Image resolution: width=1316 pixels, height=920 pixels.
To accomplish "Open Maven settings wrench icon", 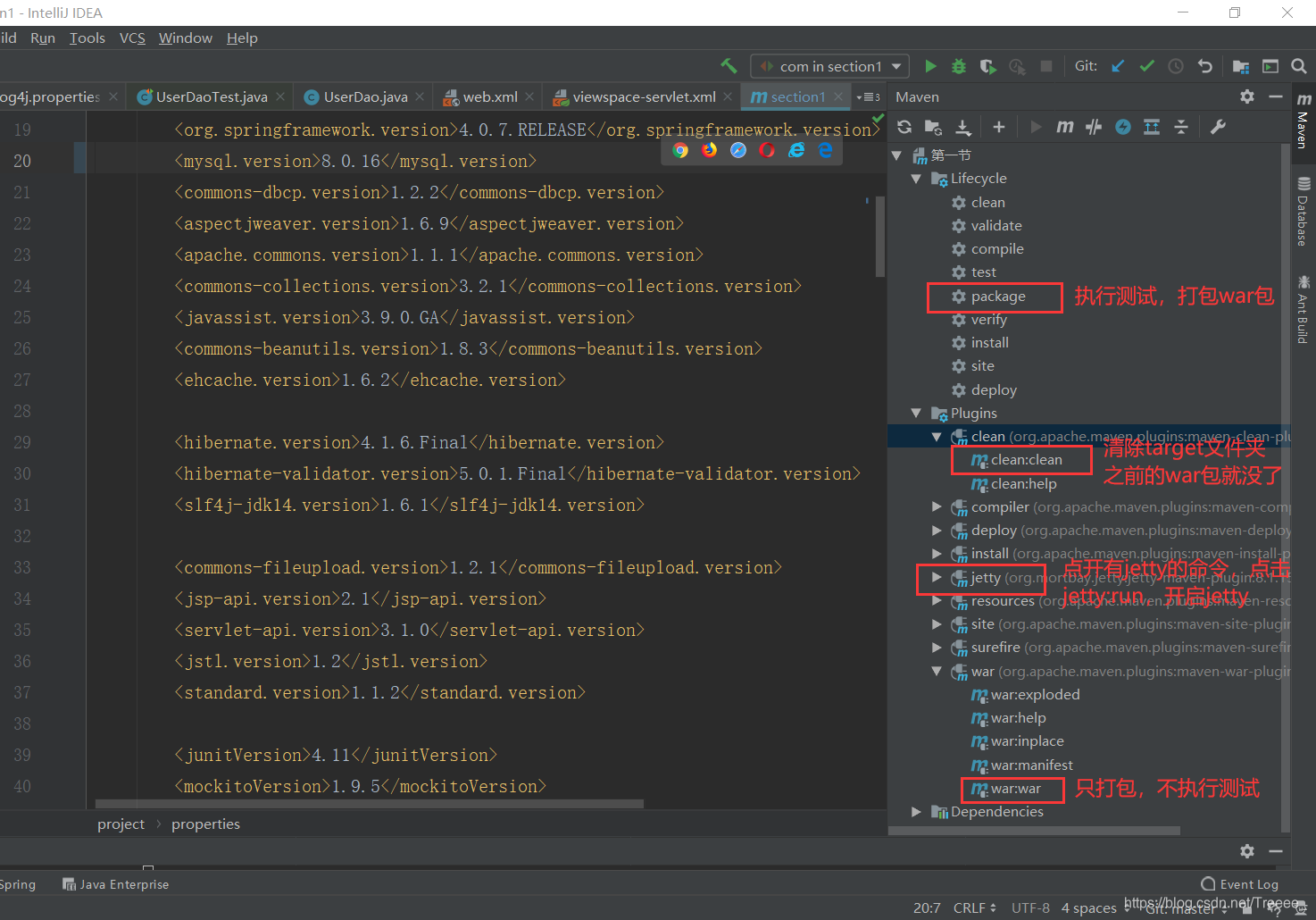I will (x=1218, y=127).
